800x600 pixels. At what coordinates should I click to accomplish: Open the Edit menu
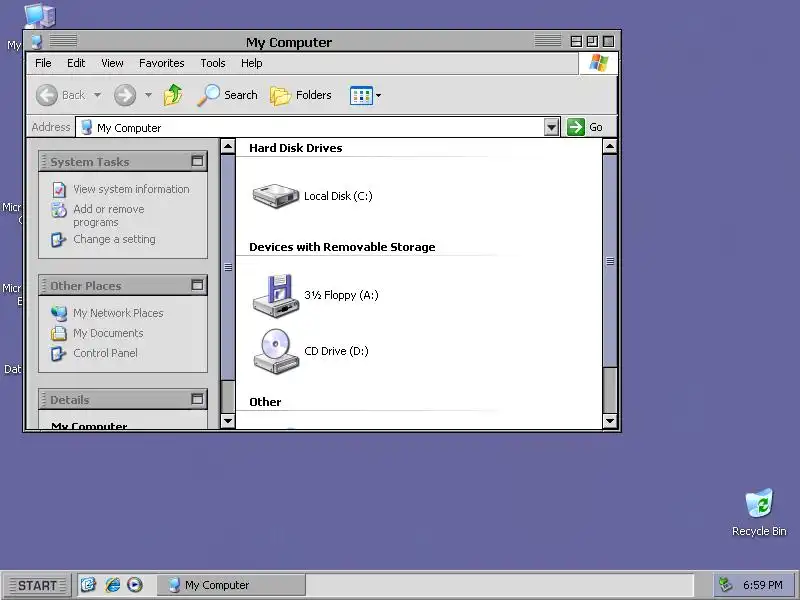coord(76,63)
